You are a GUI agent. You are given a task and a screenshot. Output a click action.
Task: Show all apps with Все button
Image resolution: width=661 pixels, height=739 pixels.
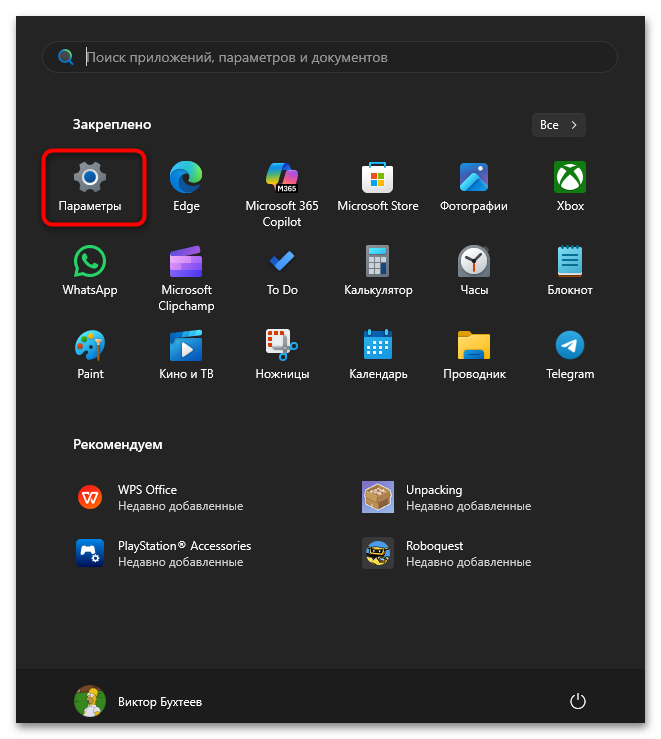click(559, 125)
